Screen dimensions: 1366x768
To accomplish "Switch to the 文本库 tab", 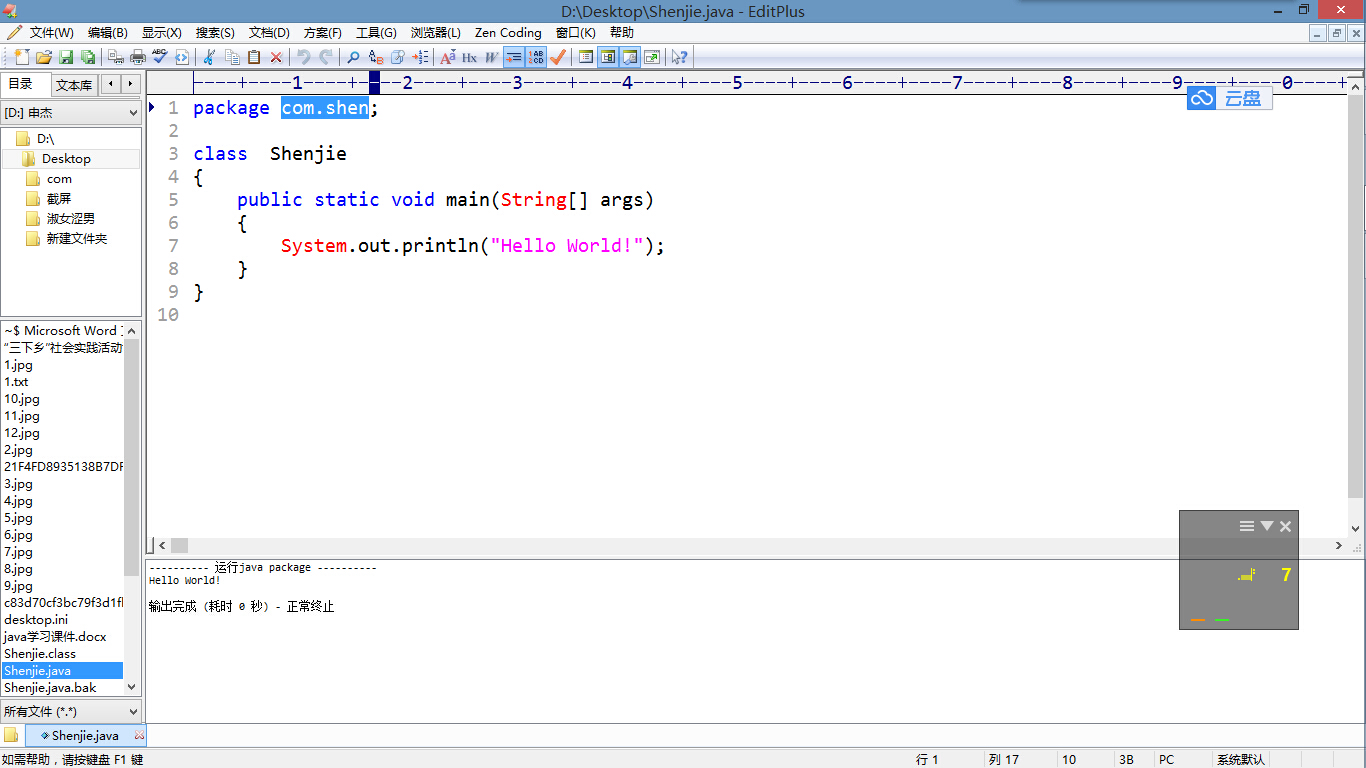I will tap(74, 84).
